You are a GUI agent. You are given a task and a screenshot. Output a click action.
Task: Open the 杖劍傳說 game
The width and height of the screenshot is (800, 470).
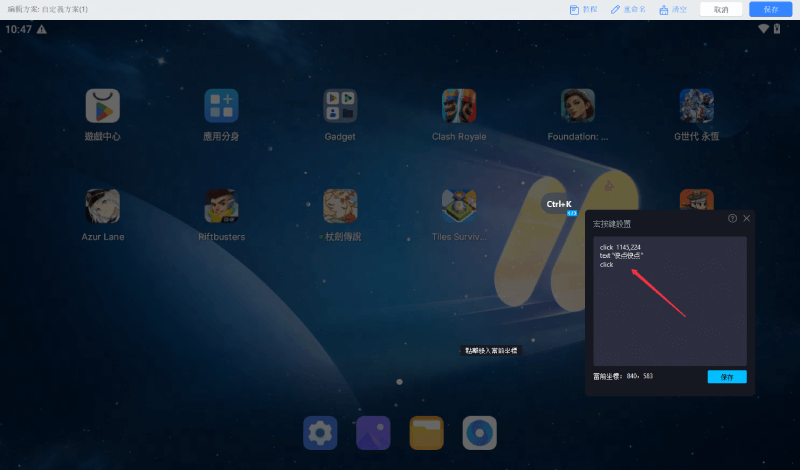pyautogui.click(x=340, y=206)
